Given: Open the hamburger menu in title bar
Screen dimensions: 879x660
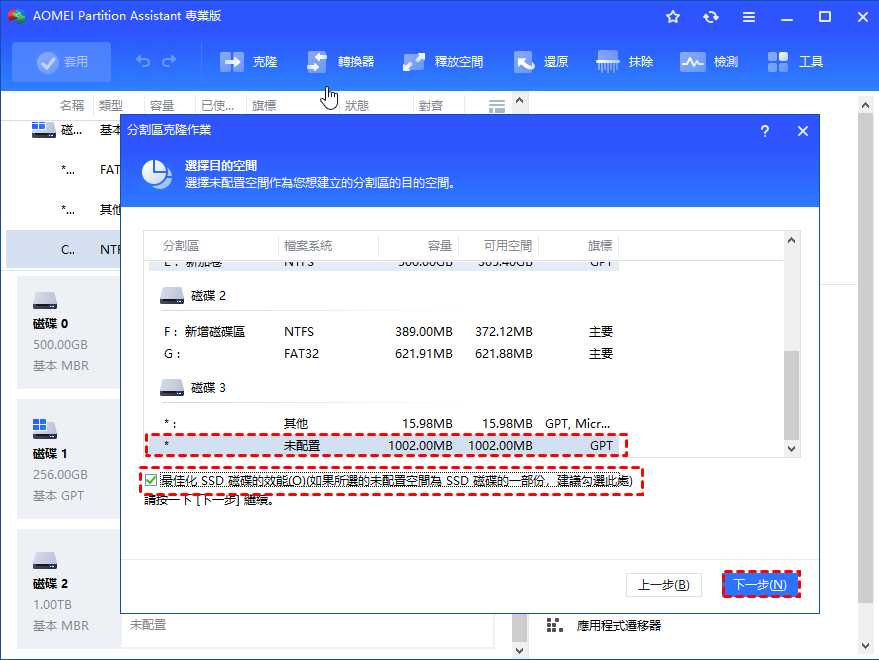Looking at the screenshot, I should click(749, 17).
